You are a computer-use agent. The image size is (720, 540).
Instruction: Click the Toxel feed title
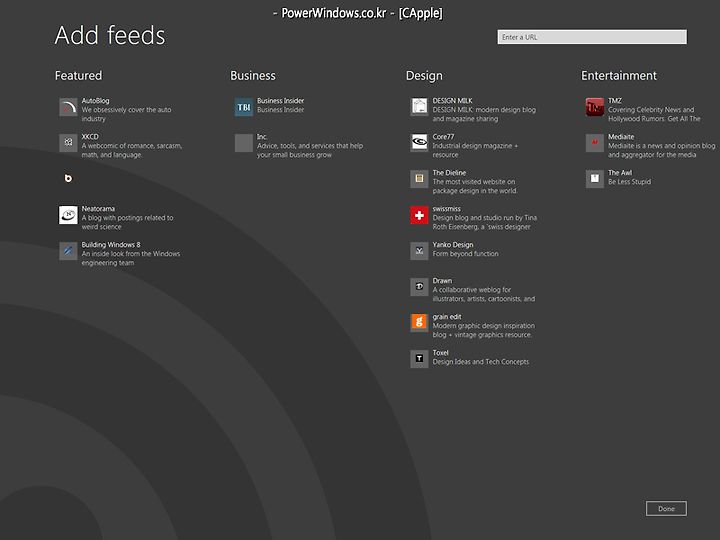pos(440,353)
